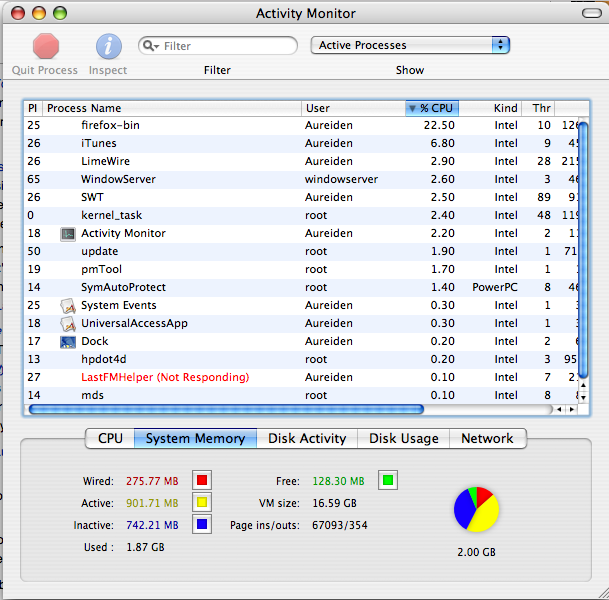This screenshot has height=600, width=609.
Task: Click the 1.87 GB Used value
Action: (145, 547)
